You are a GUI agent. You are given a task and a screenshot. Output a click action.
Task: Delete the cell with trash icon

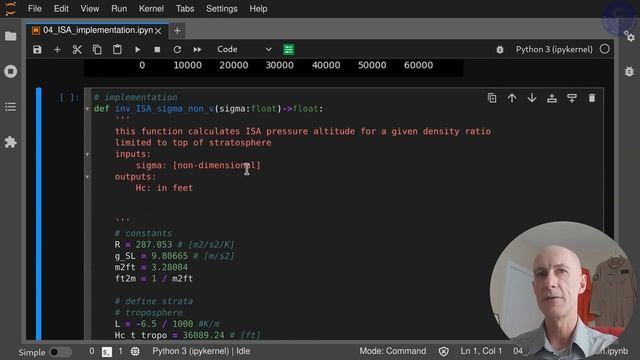[592, 98]
